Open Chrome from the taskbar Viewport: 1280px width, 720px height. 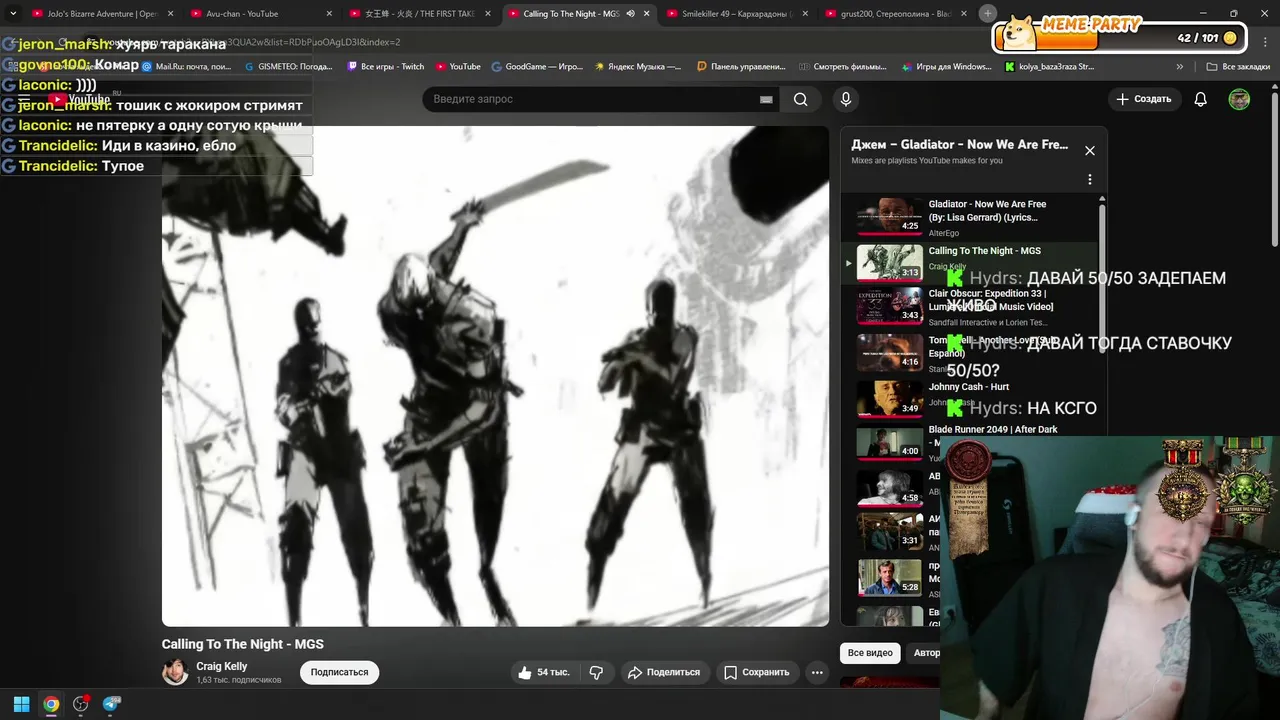[x=51, y=704]
